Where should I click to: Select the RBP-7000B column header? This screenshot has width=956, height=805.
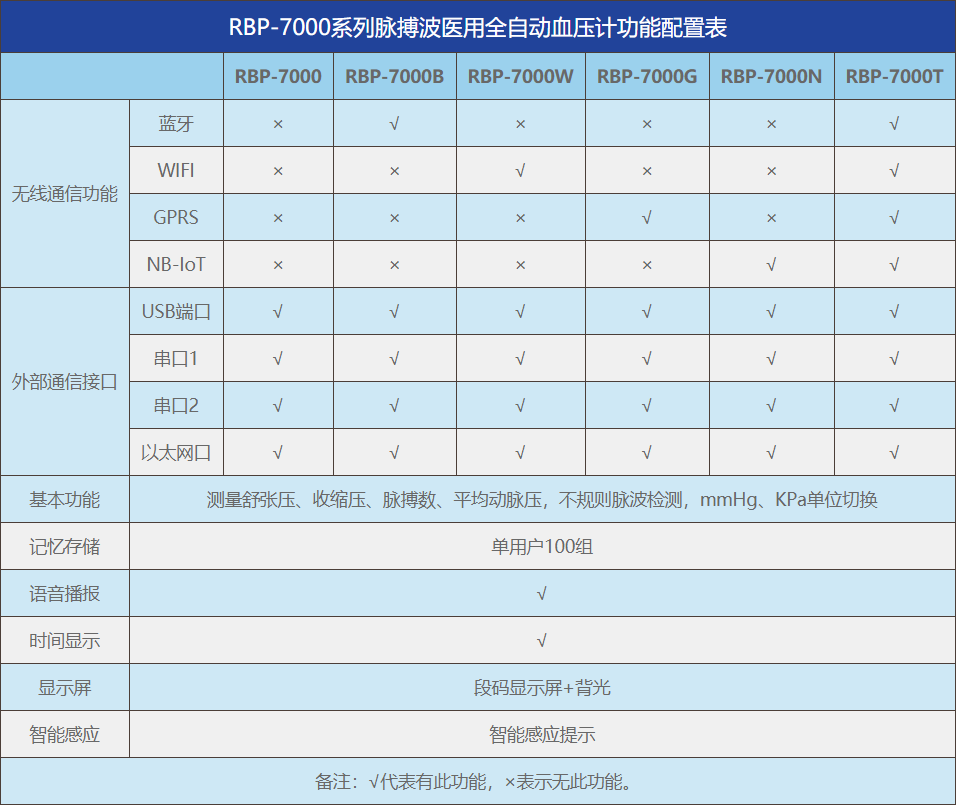[394, 77]
